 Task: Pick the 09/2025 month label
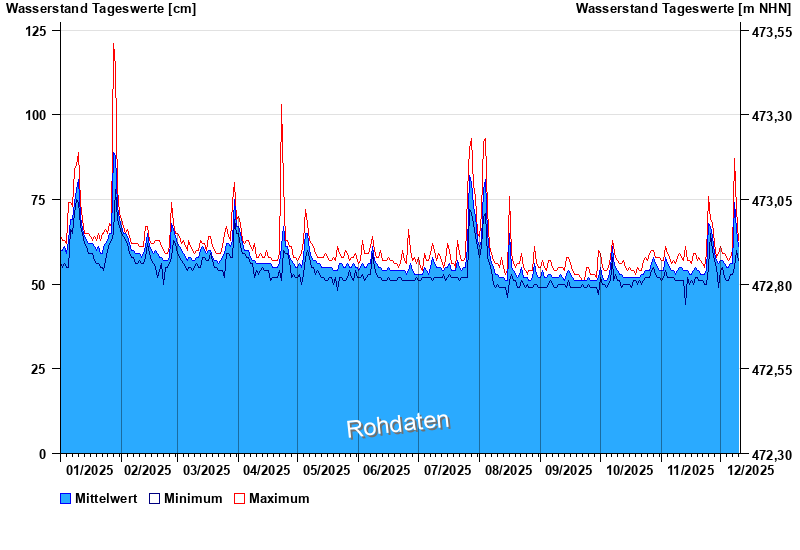567,470
